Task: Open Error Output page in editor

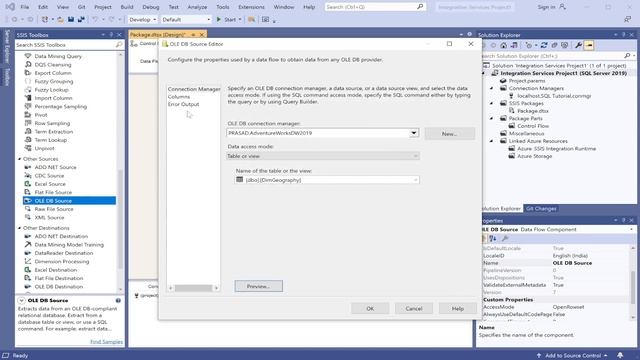Action: (183, 104)
